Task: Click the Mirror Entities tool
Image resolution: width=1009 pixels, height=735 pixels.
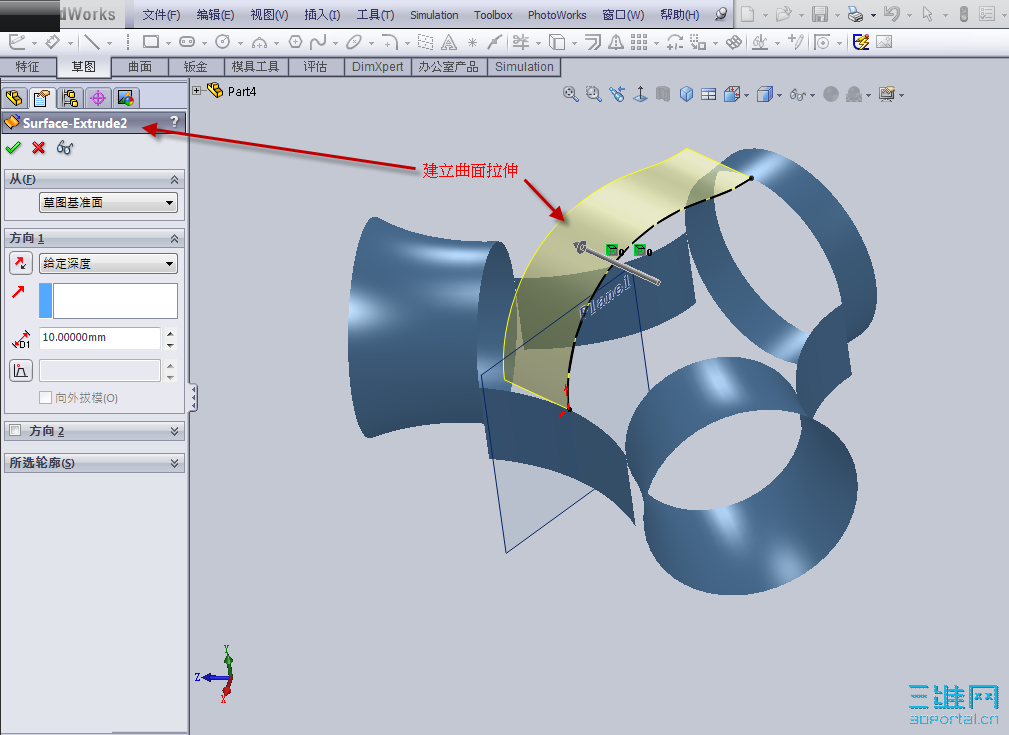Action: (616, 42)
